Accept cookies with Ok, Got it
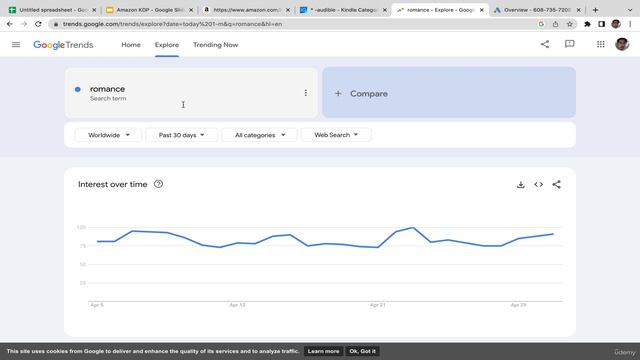Image resolution: width=640 pixels, height=360 pixels. tap(362, 351)
